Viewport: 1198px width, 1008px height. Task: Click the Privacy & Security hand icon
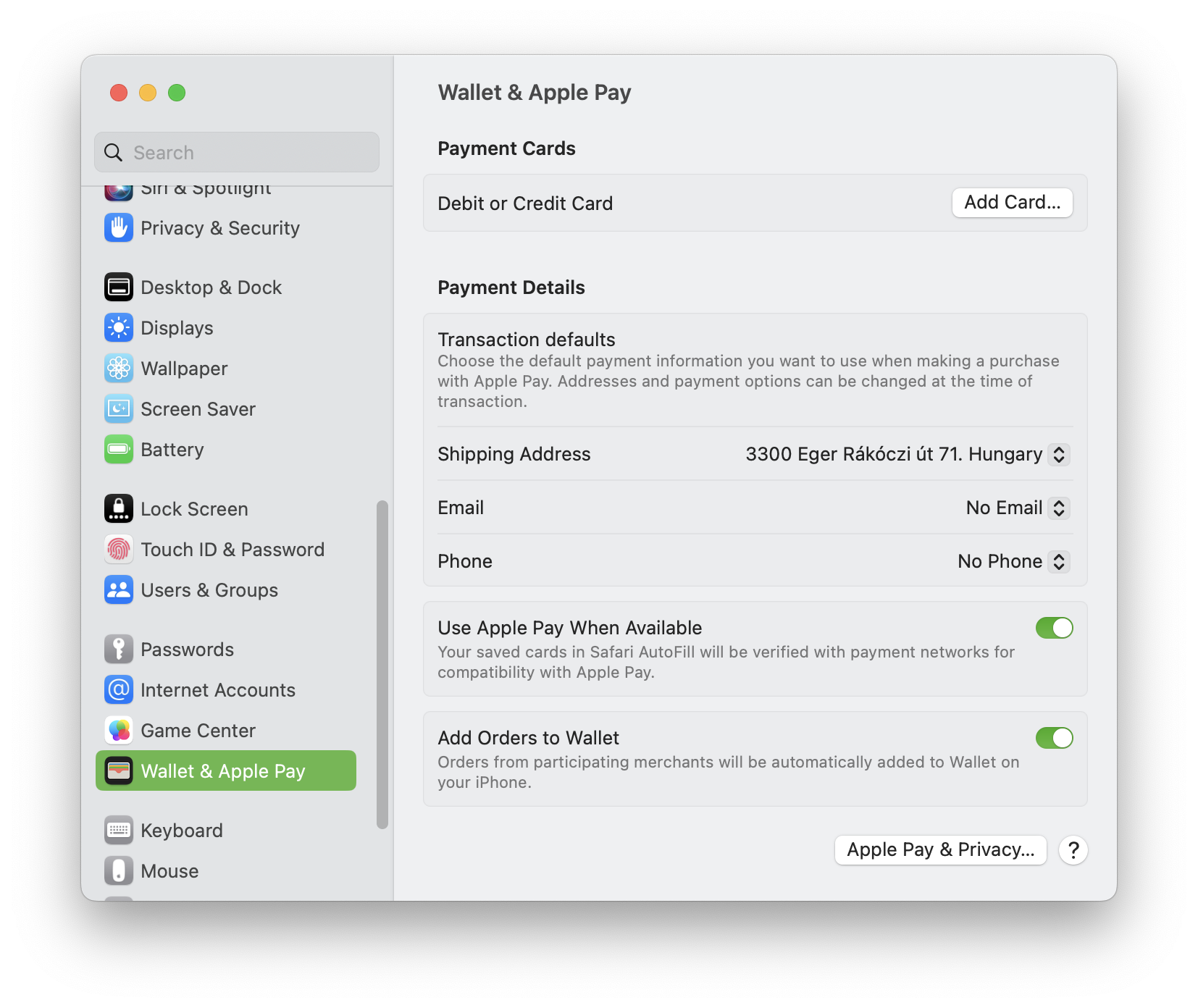(x=119, y=228)
